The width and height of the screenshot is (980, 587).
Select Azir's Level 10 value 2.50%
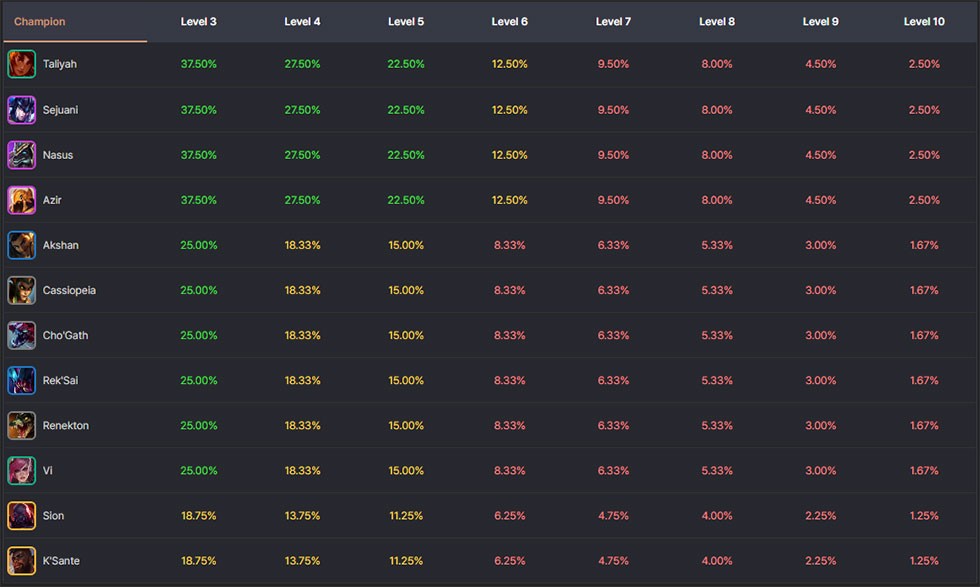(924, 200)
